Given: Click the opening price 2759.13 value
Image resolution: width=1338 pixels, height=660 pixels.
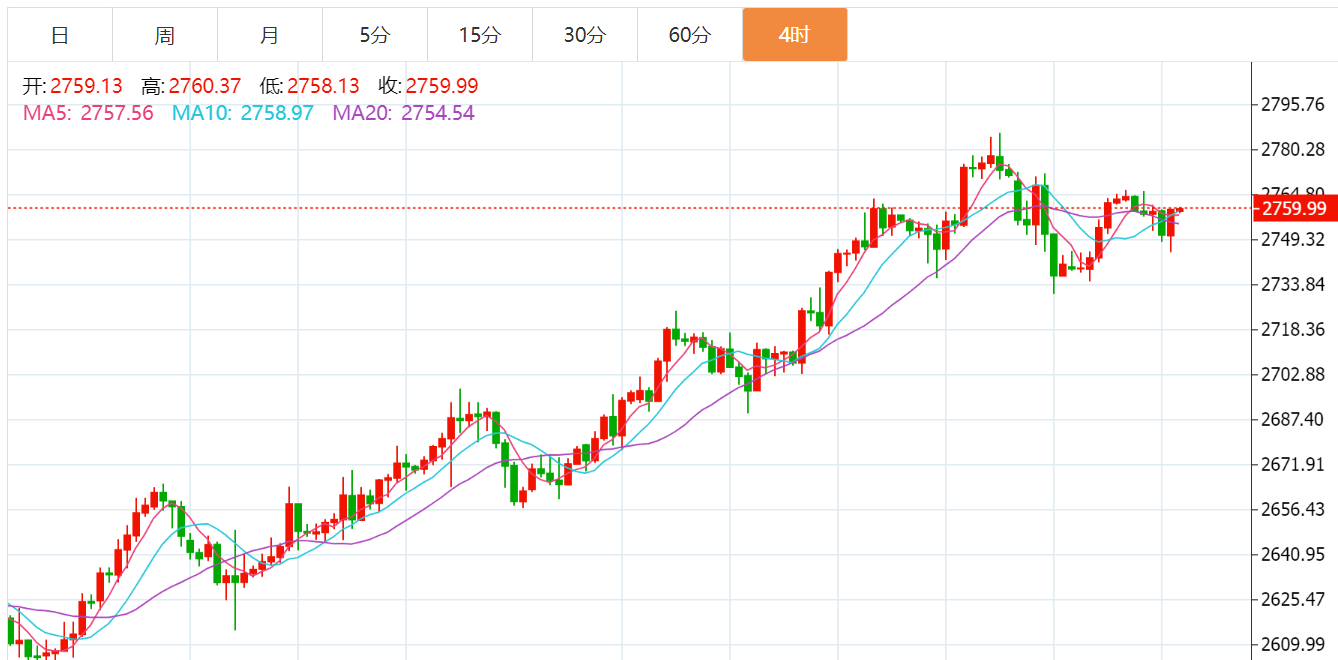Looking at the screenshot, I should pos(86,87).
